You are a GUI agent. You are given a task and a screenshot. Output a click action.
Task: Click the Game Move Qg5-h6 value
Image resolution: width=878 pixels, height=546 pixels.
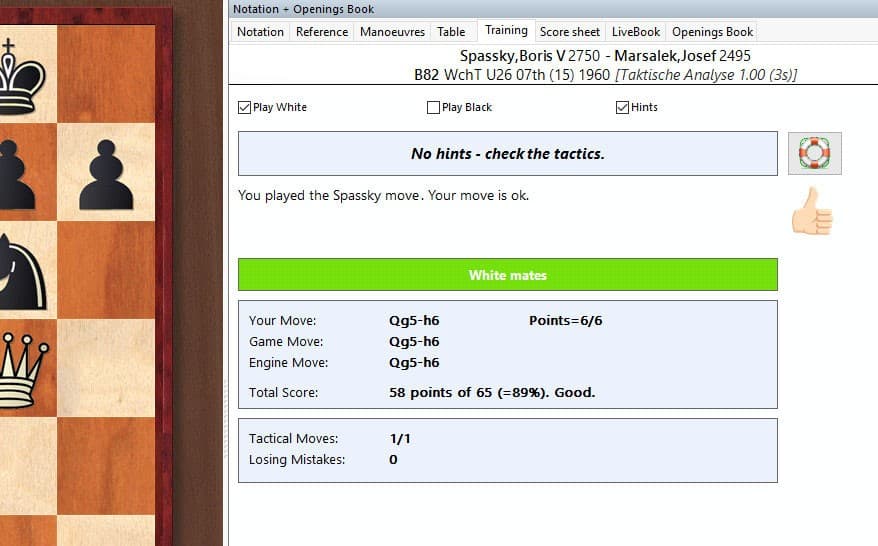[414, 342]
